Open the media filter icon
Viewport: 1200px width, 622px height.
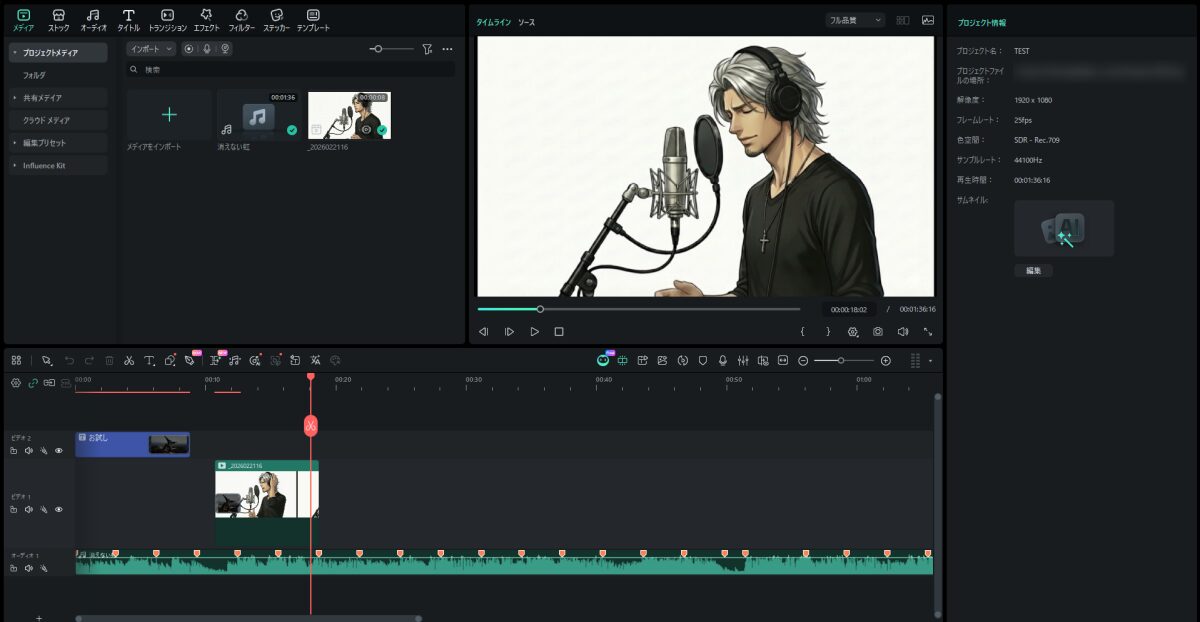coord(427,49)
